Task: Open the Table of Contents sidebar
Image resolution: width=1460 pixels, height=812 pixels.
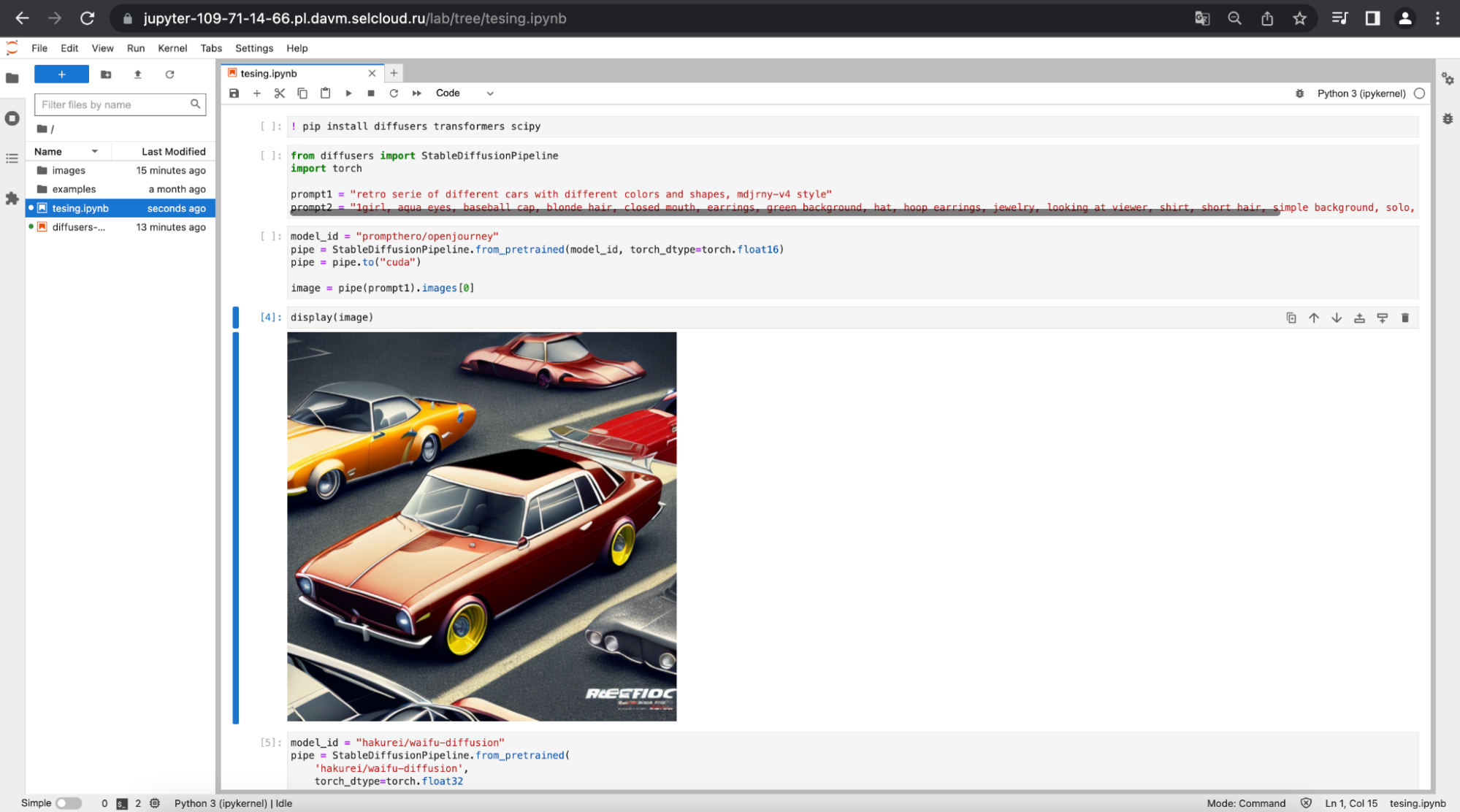Action: click(12, 158)
